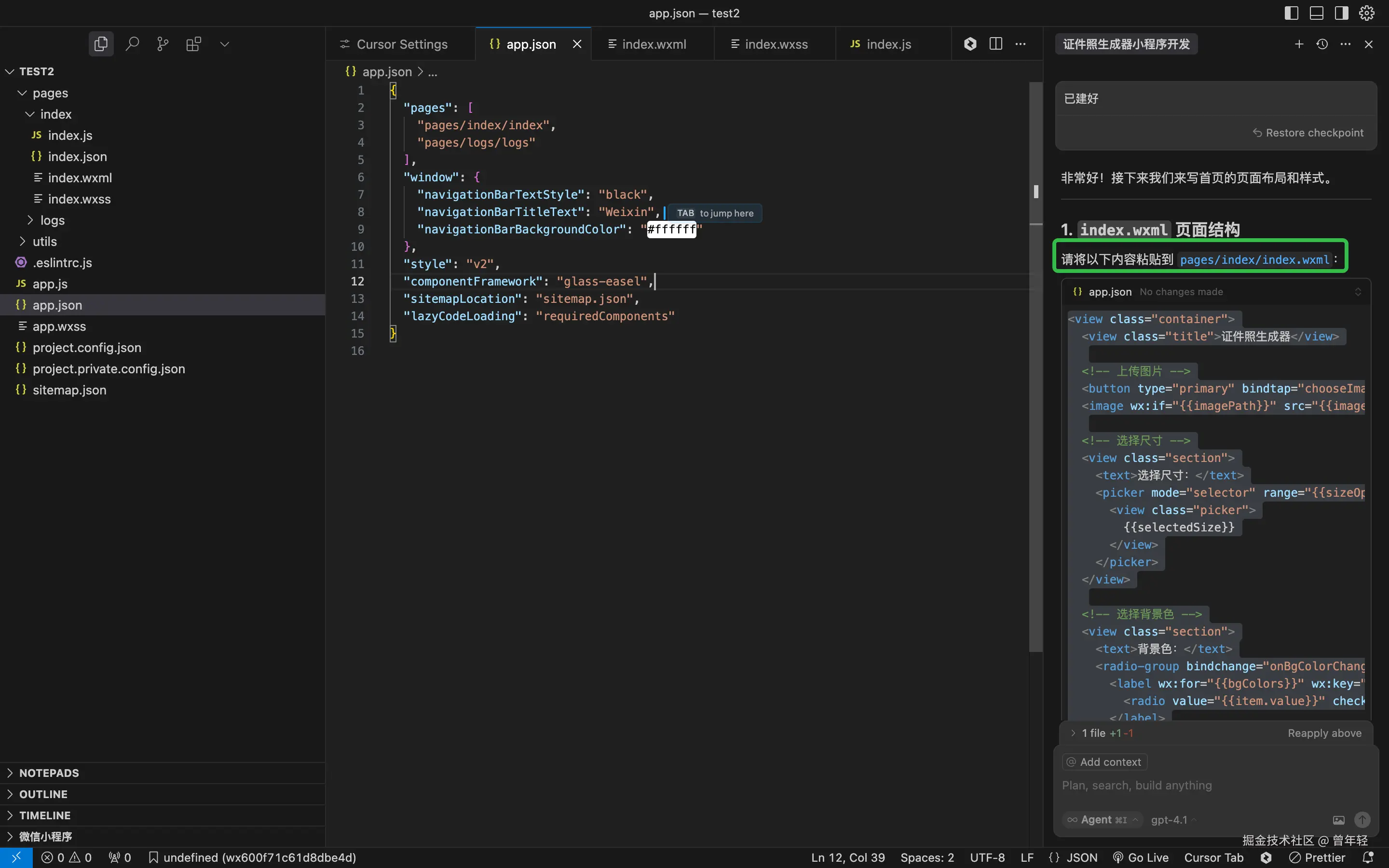Viewport: 1389px width, 868px height.
Task: Expand the OUTLINE section
Action: point(43,794)
